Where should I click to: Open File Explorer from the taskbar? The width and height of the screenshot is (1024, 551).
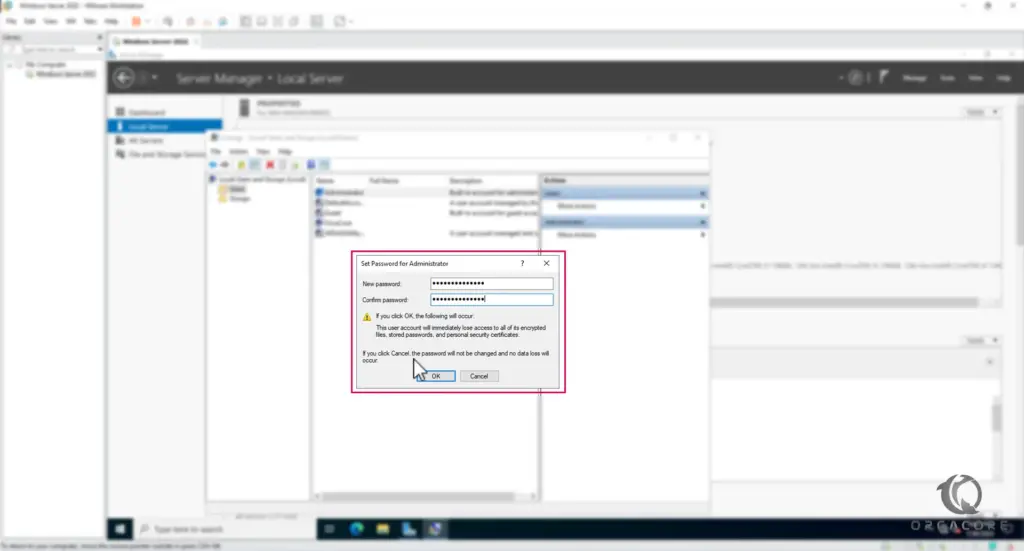[383, 528]
